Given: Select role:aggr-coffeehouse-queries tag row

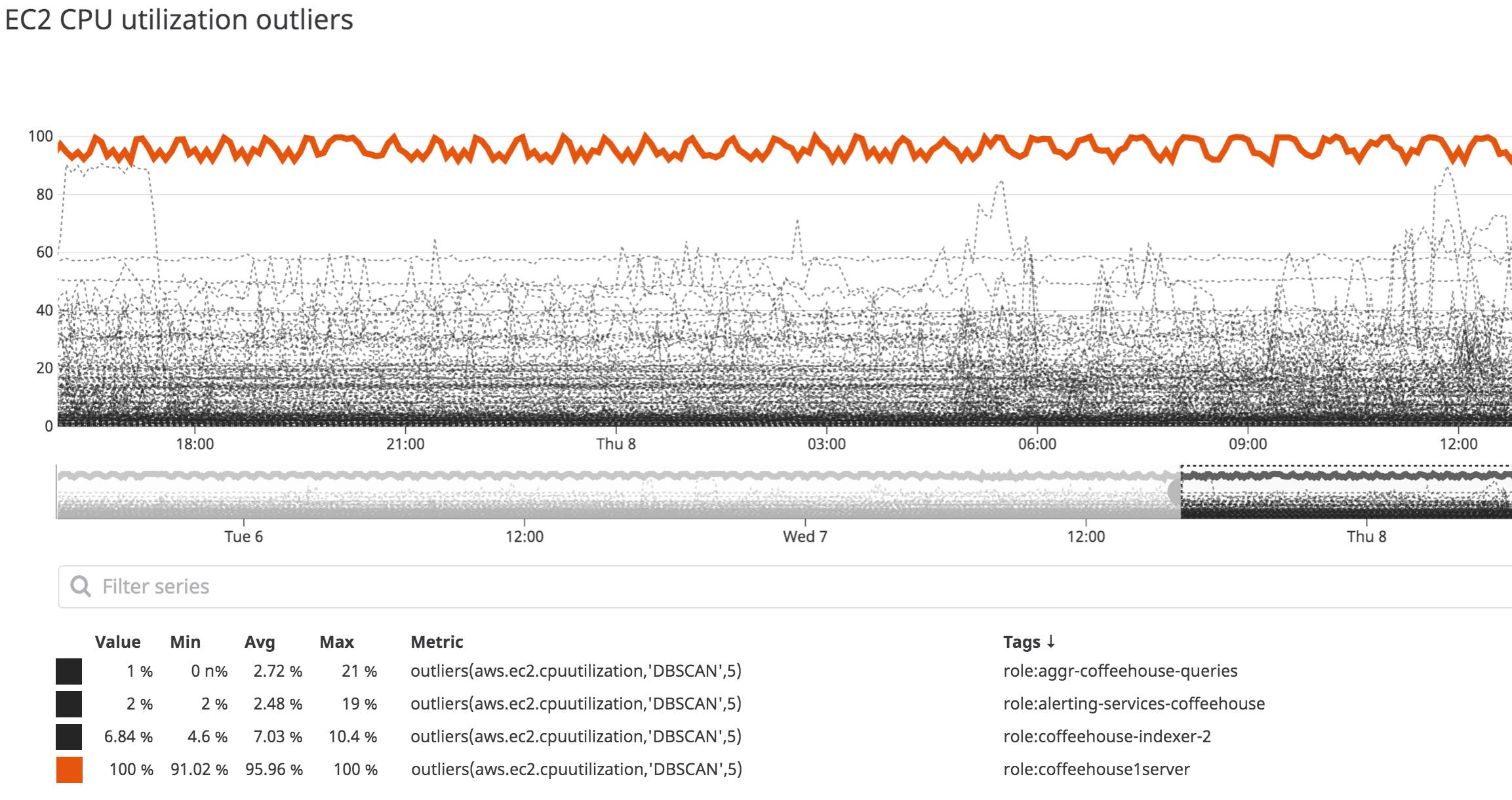Looking at the screenshot, I should click(x=1120, y=671).
